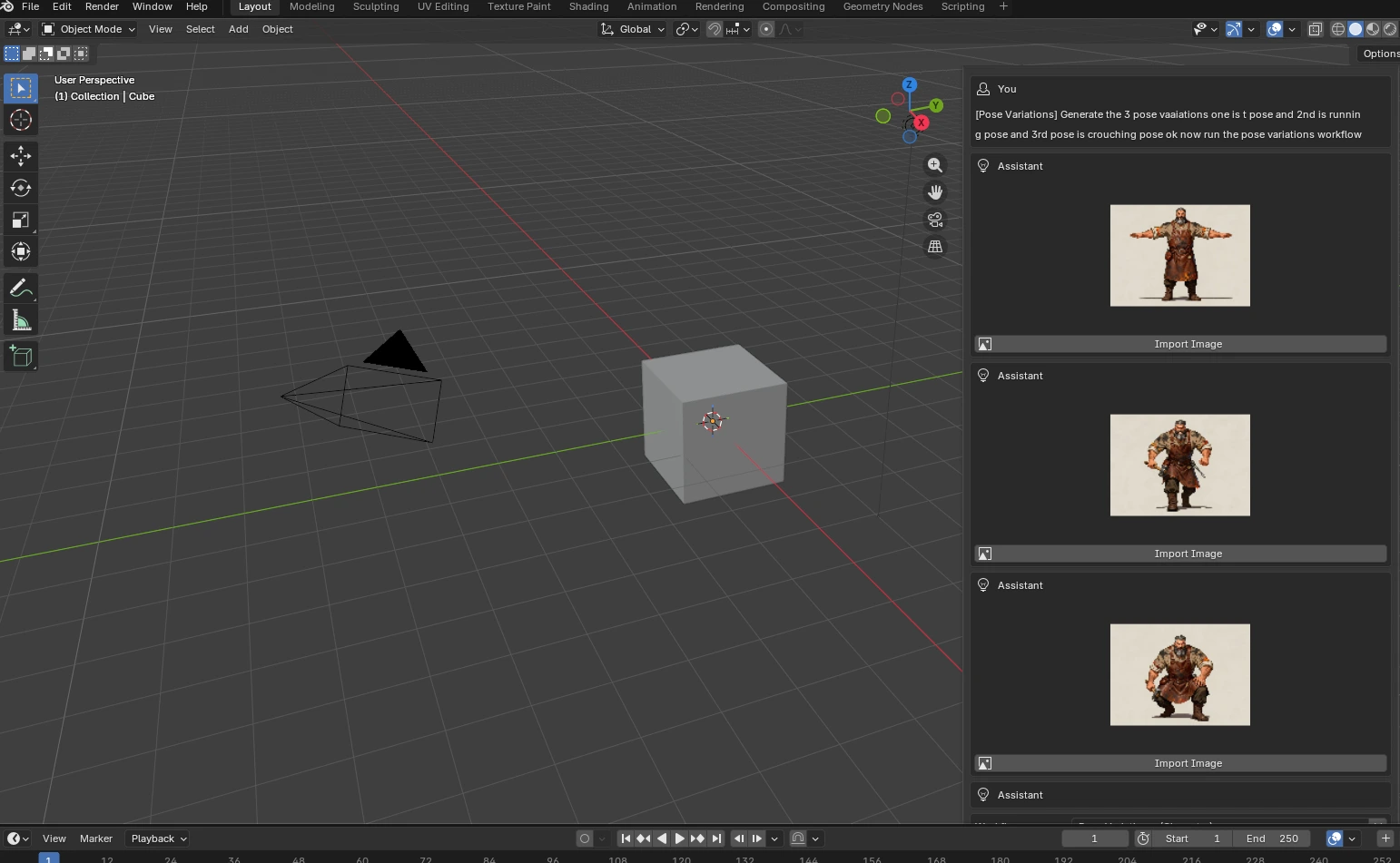Select the Select Box tool
Image resolution: width=1400 pixels, height=863 pixels.
(x=21, y=88)
